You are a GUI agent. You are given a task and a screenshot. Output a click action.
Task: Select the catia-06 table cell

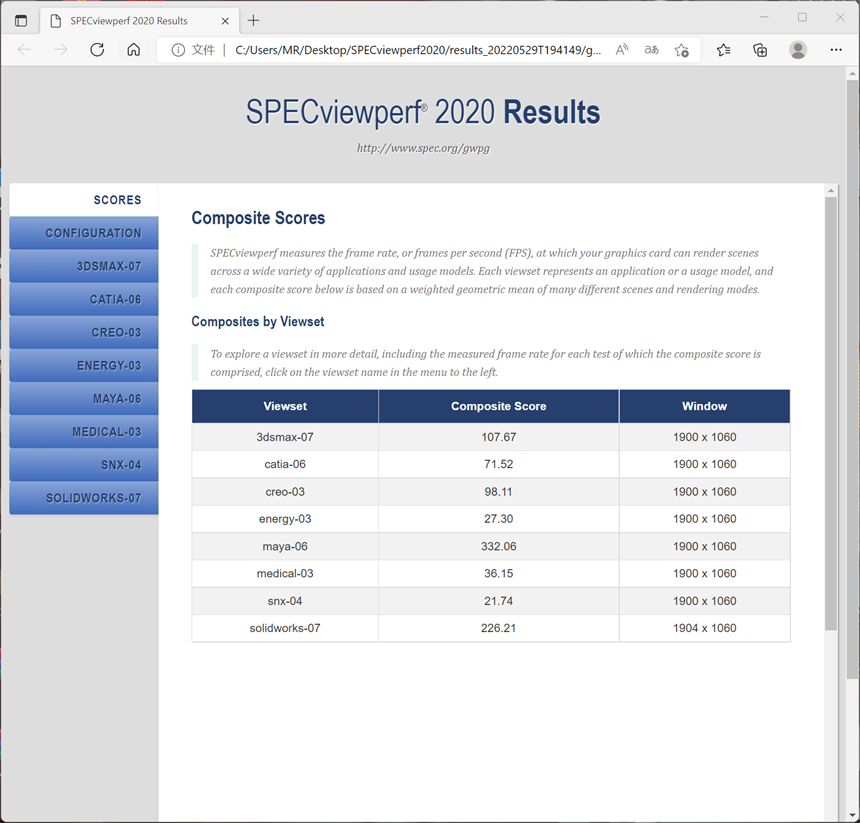tap(285, 464)
